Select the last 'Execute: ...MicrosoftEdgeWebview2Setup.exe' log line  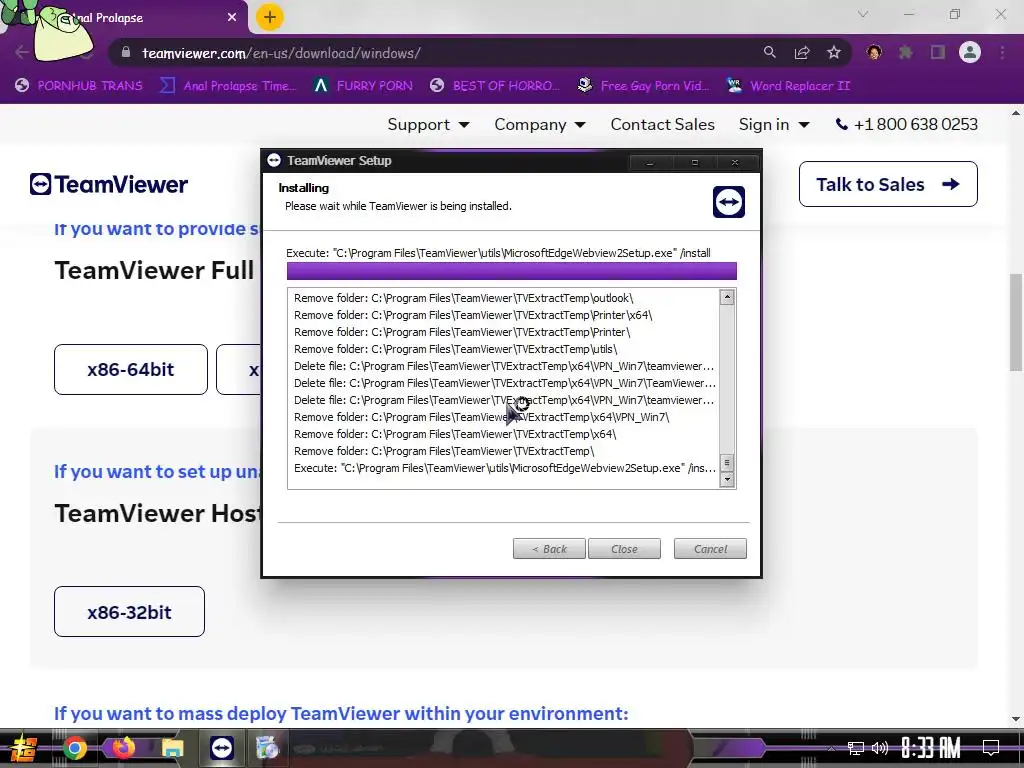(x=503, y=468)
